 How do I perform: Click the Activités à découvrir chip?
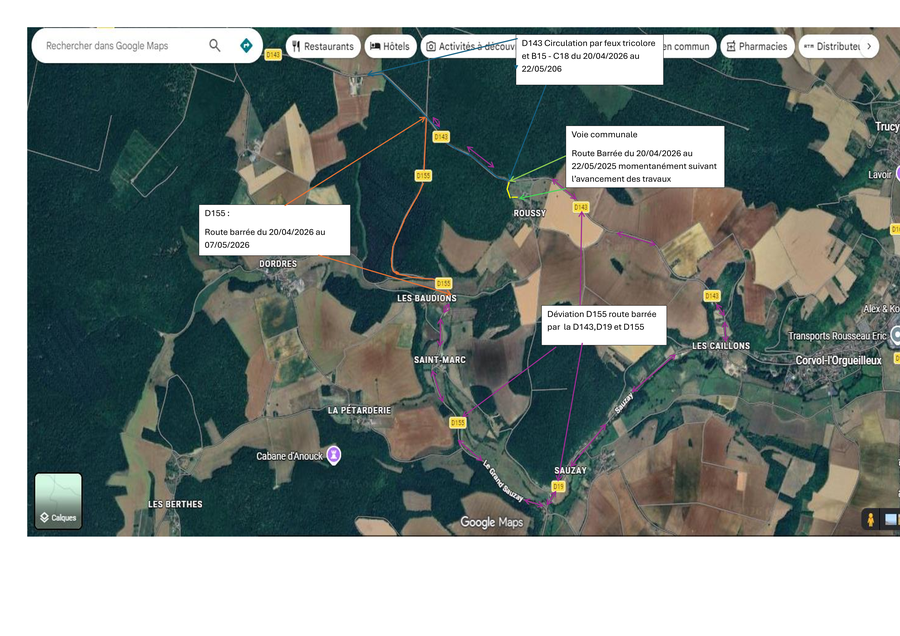tap(468, 46)
